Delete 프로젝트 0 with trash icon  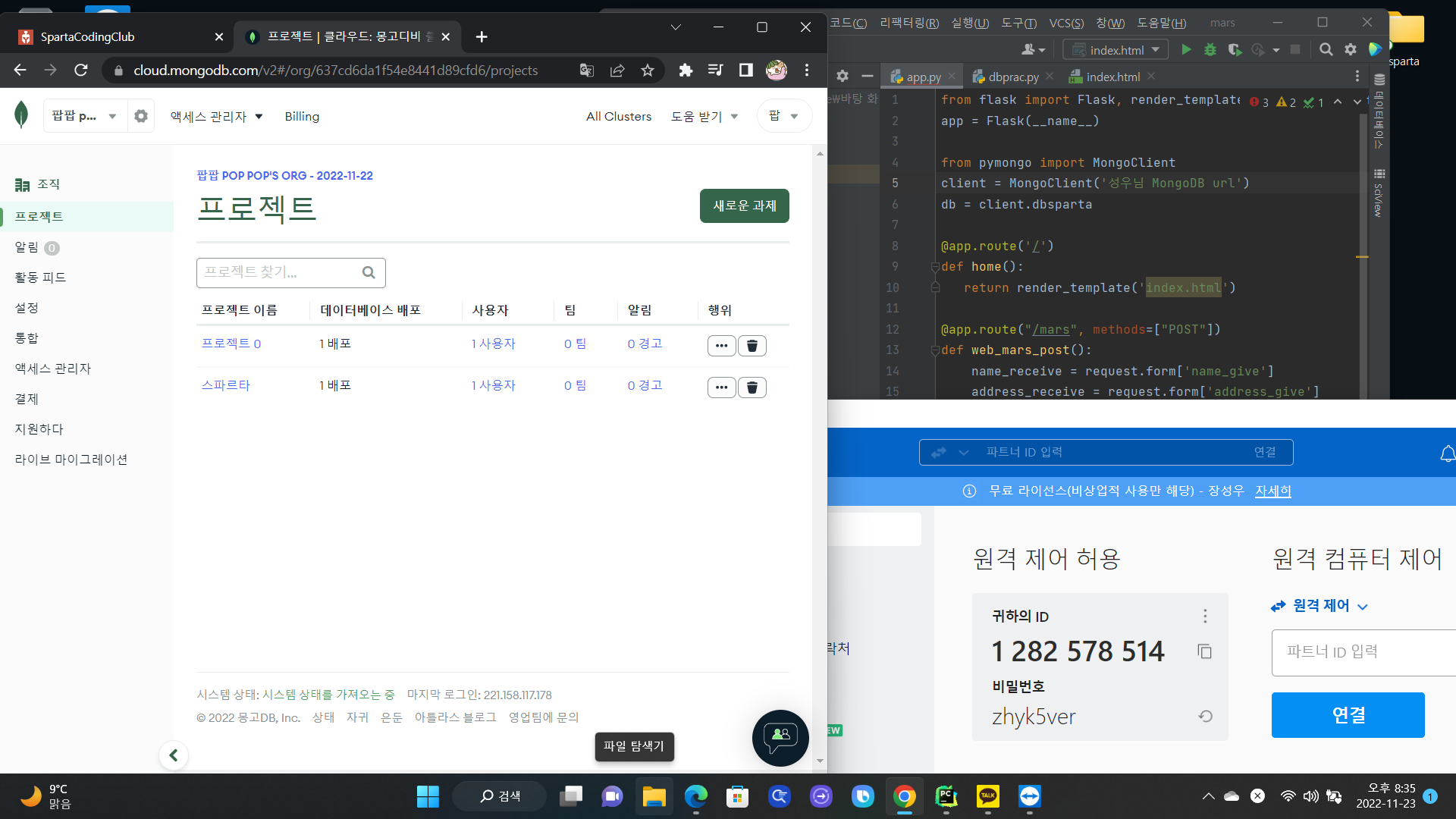click(752, 346)
